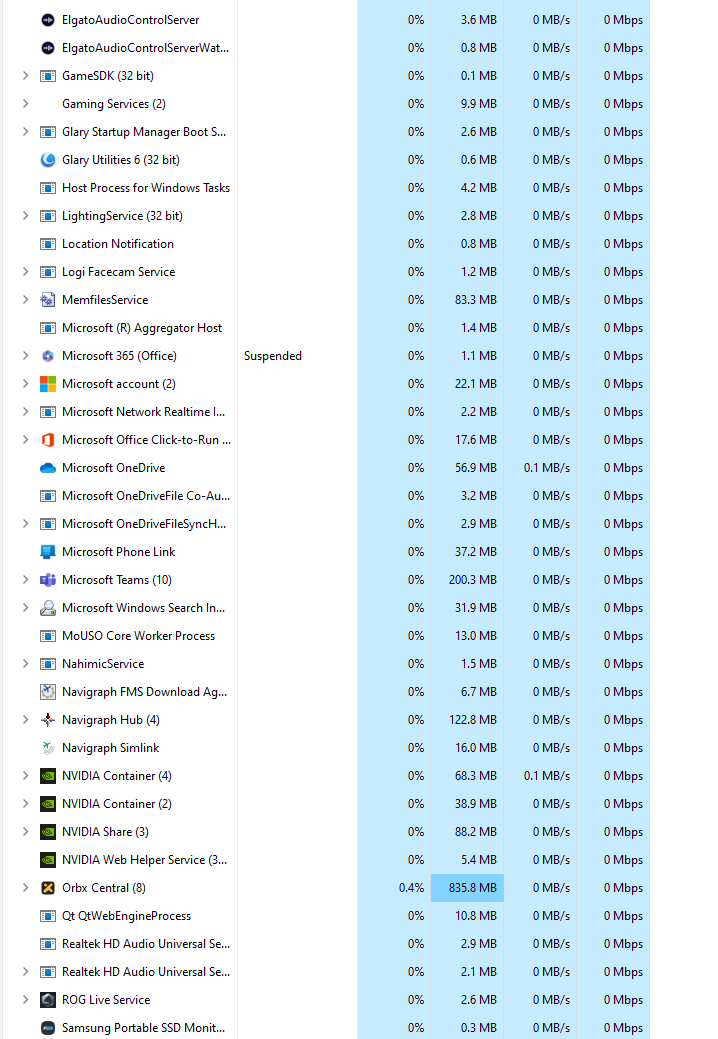Click the MemfilesService icon

pyautogui.click(x=48, y=300)
